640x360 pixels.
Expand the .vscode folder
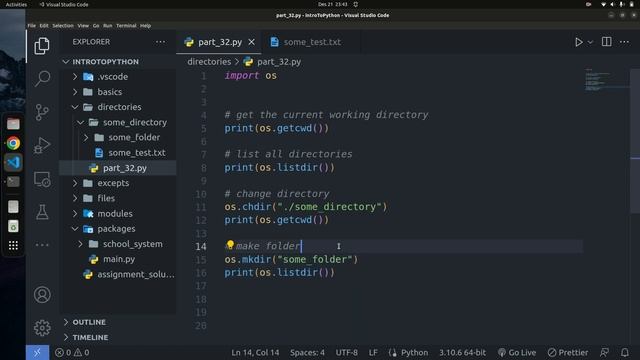coord(118,77)
